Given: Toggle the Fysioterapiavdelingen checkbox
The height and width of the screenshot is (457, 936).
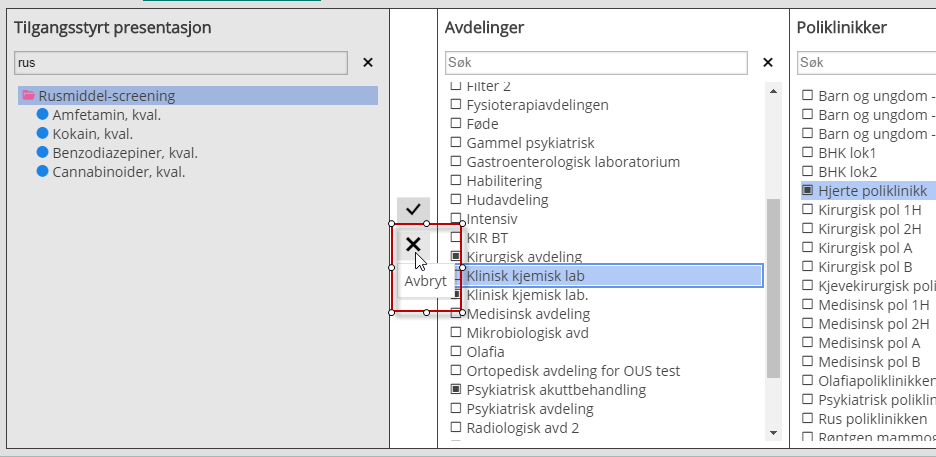Looking at the screenshot, I should (x=456, y=105).
